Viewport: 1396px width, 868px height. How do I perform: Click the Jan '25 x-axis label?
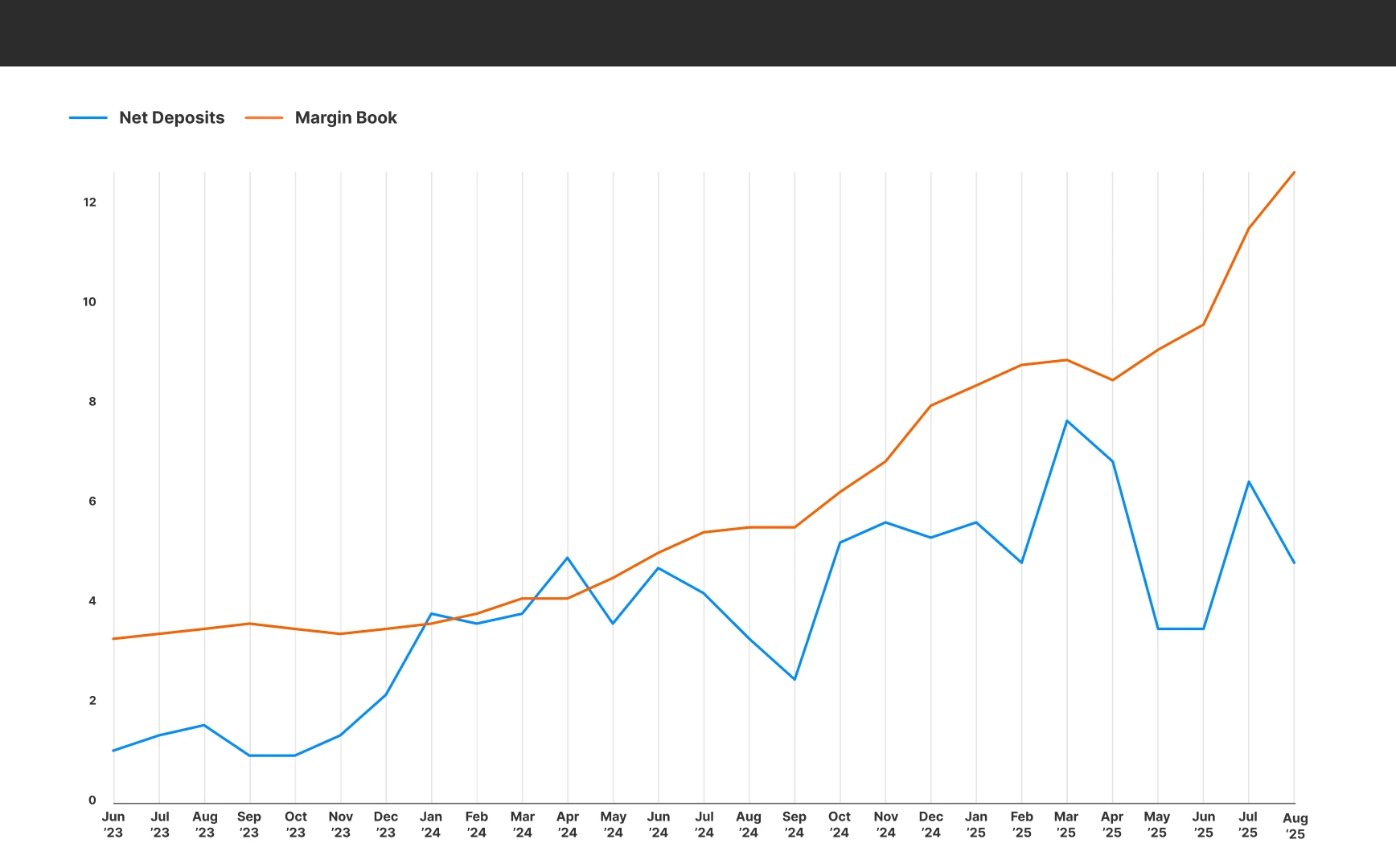coord(976,825)
